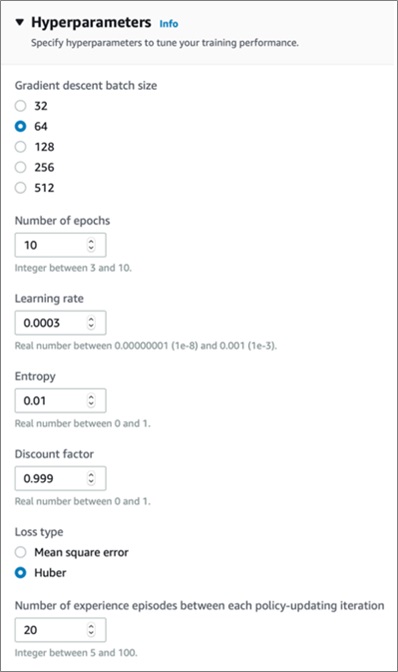Image resolution: width=398 pixels, height=672 pixels.
Task: Click the Discount factor stepper arrows
Action: click(91, 478)
